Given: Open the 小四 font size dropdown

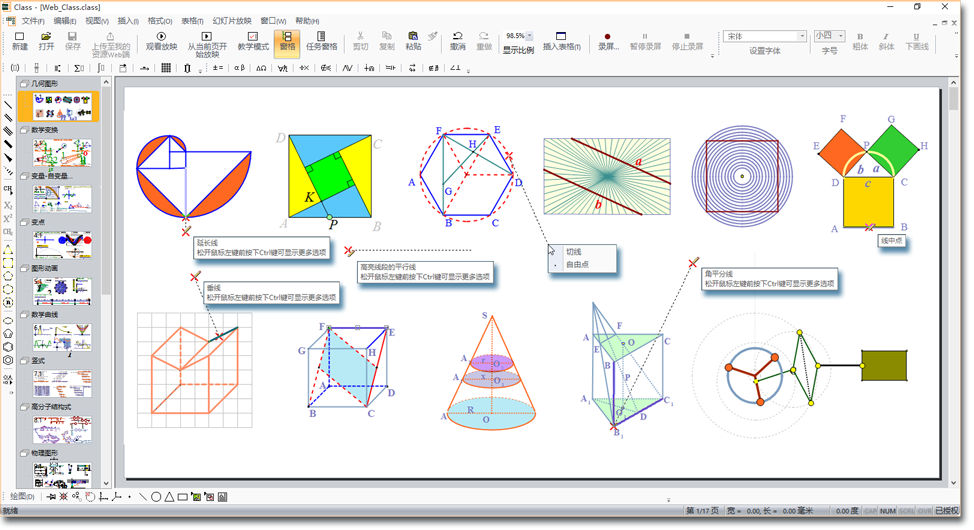Looking at the screenshot, I should click(840, 36).
